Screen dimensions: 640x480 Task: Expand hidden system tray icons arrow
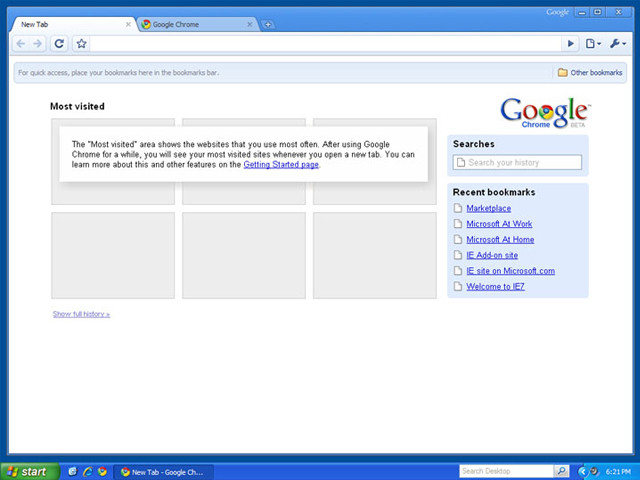582,472
